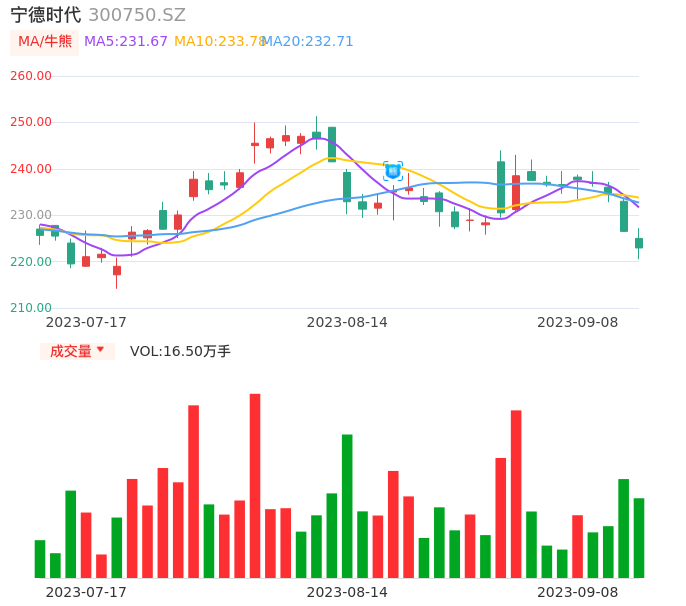
Task: Select the tallest green volume bar
Action: pos(347,506)
